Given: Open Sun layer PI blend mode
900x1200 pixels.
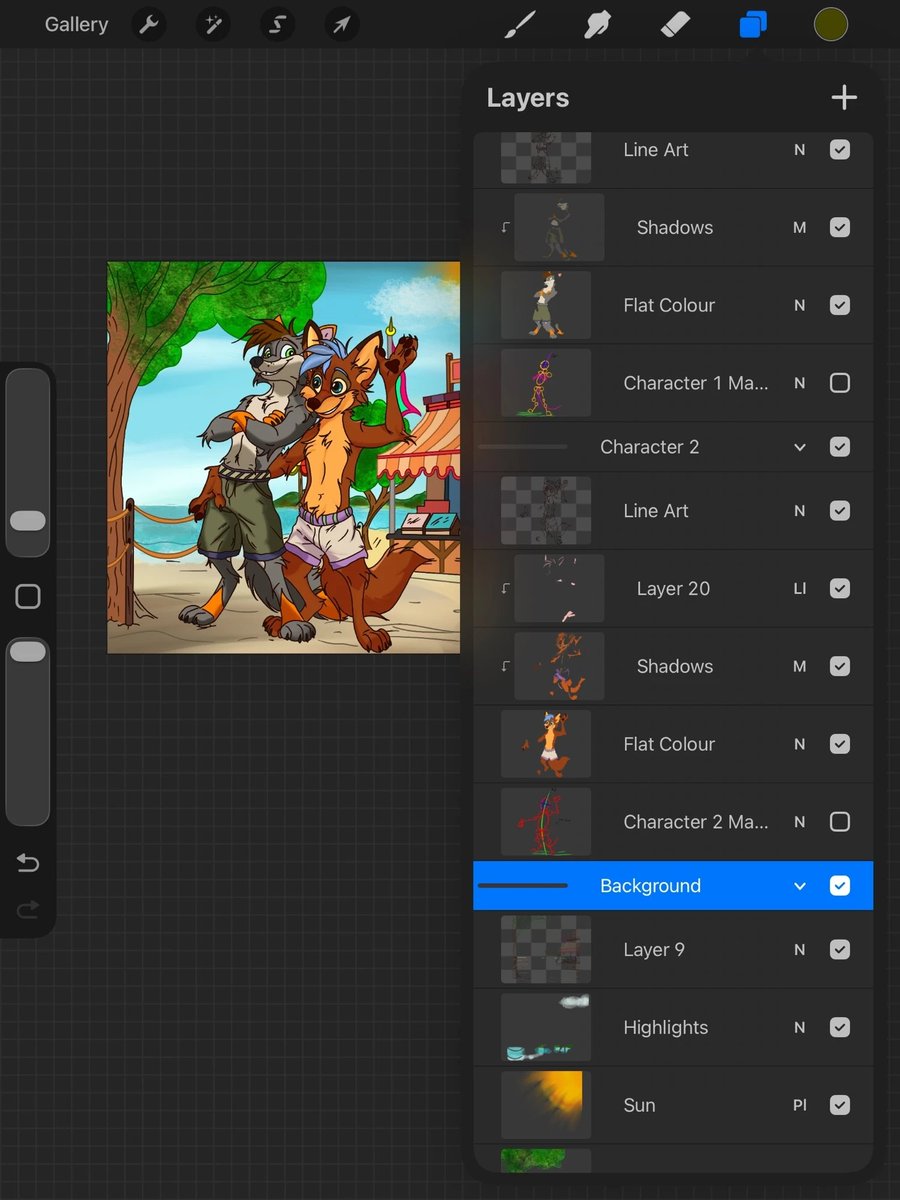Looking at the screenshot, I should pos(800,1105).
